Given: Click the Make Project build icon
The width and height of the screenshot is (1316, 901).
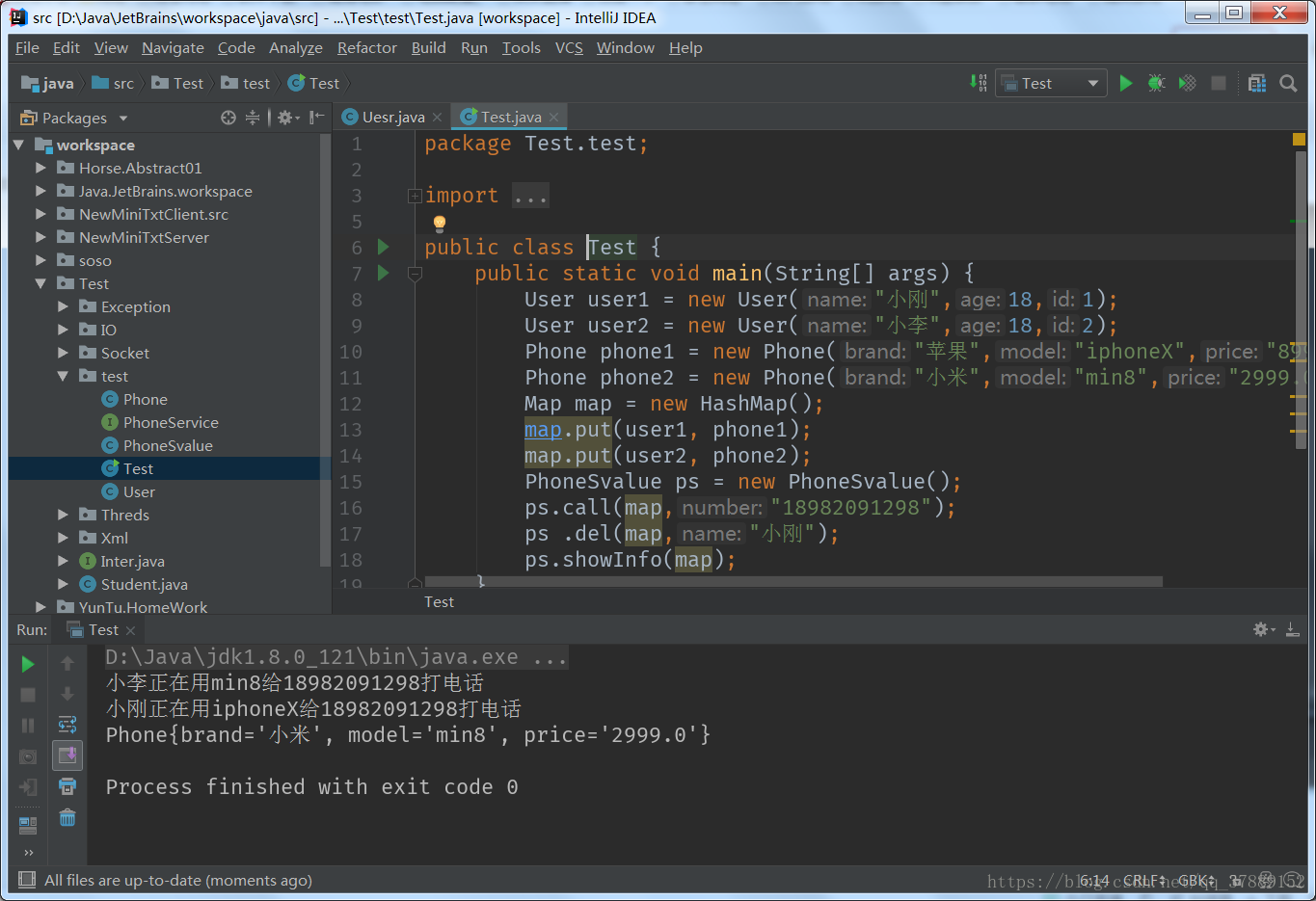Looking at the screenshot, I should point(979,84).
